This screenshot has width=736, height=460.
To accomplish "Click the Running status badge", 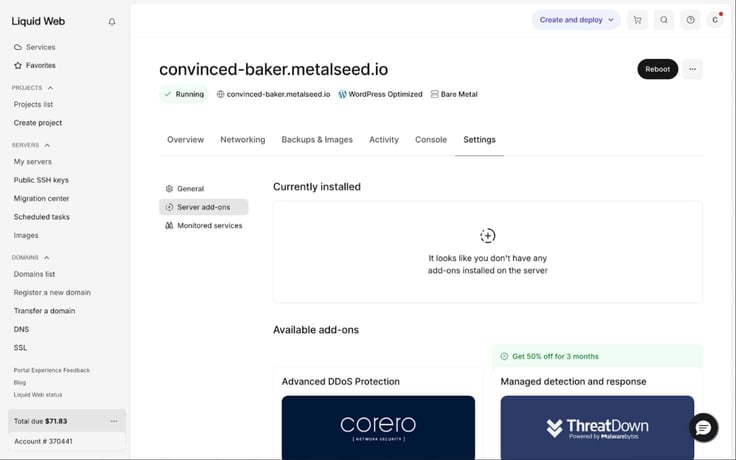I will [x=184, y=94].
